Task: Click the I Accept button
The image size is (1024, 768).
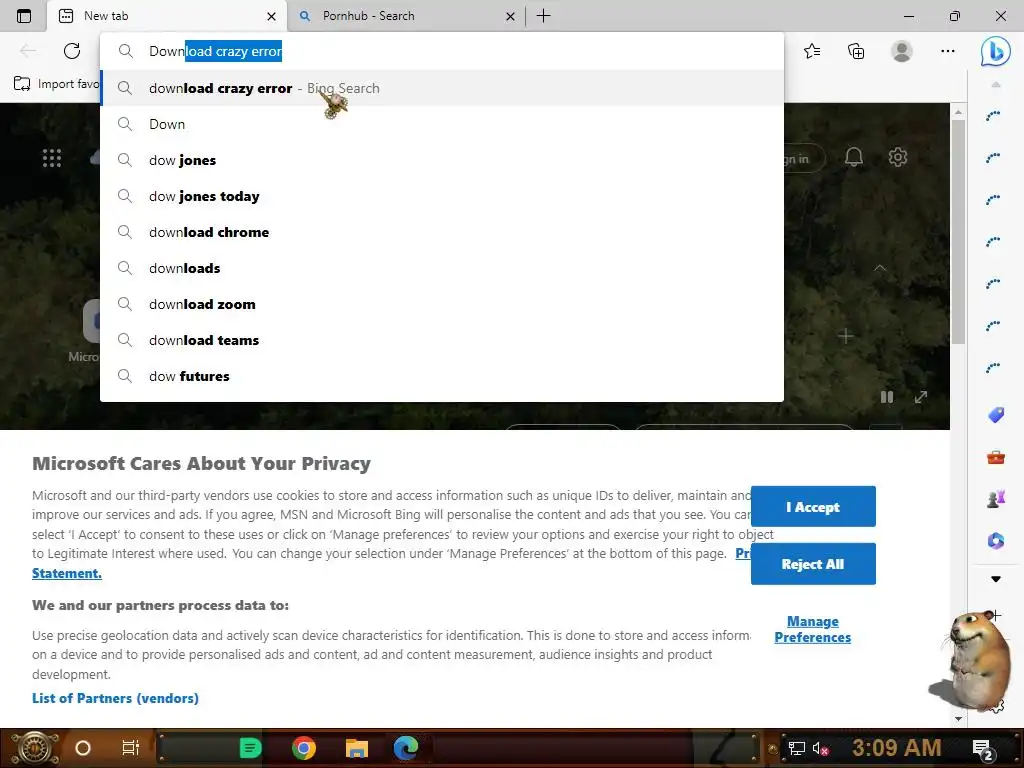Action: click(813, 506)
